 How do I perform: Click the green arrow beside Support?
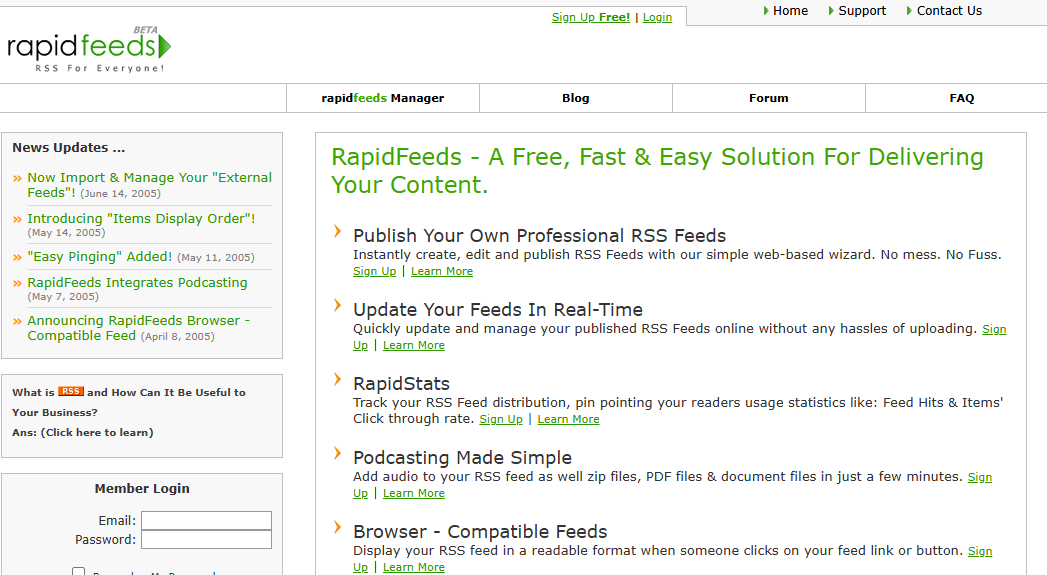point(831,11)
